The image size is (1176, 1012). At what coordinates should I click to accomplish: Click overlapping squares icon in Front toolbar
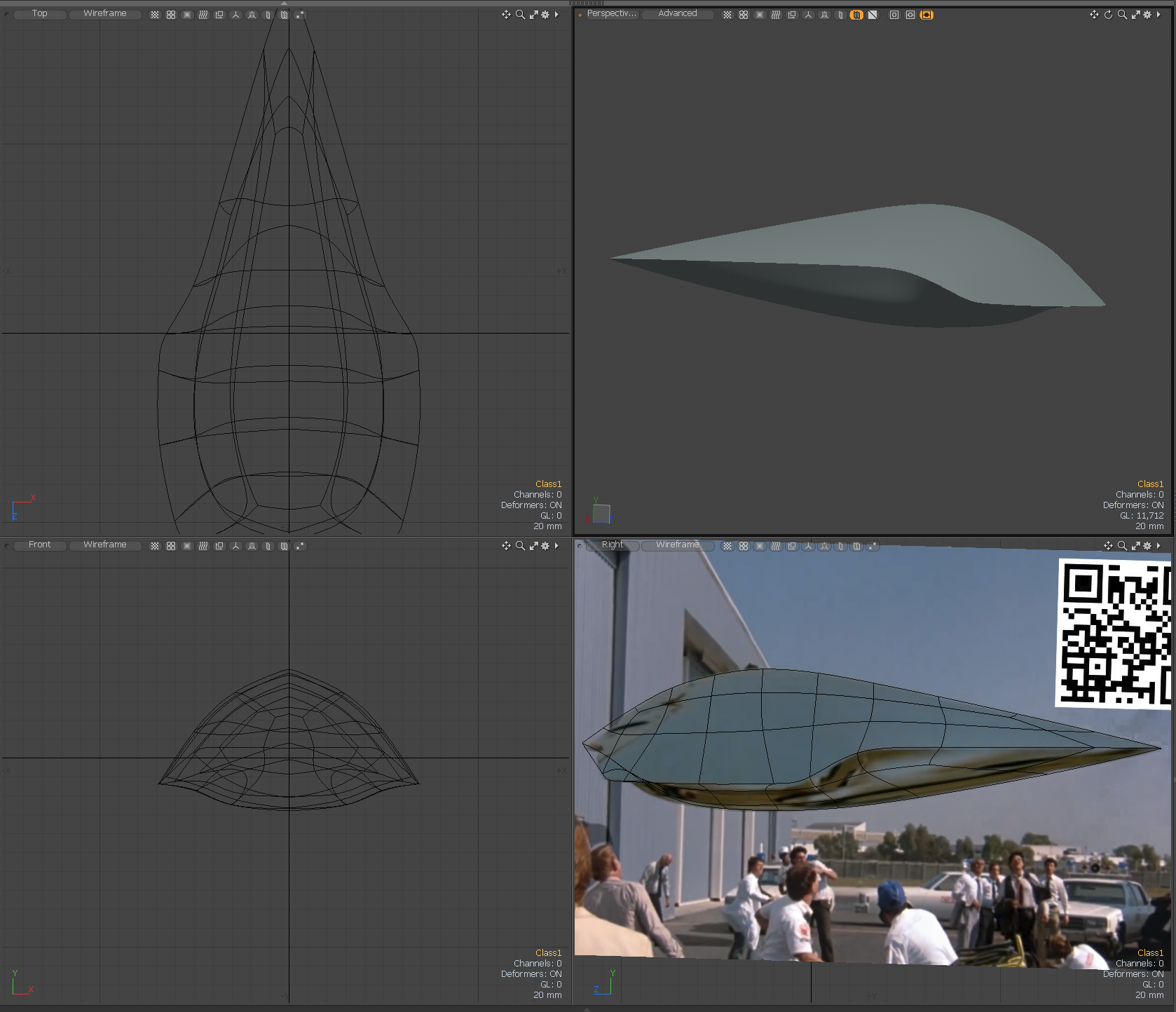(x=219, y=546)
